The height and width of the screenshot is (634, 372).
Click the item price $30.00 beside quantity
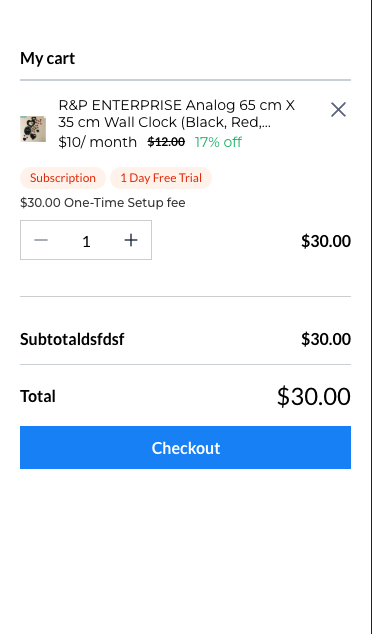click(326, 241)
